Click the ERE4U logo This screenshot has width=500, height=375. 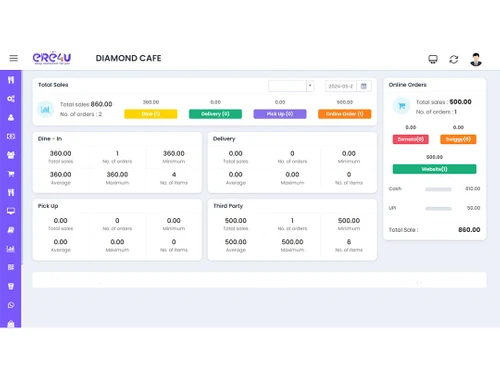point(52,58)
